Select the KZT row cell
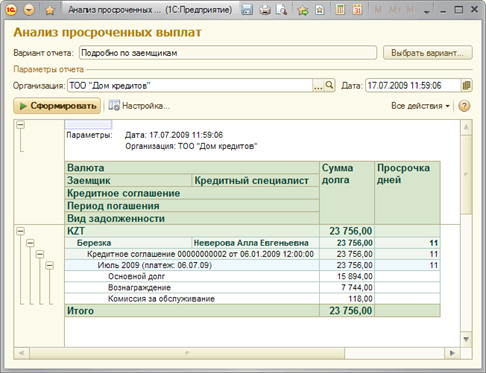 (x=192, y=231)
